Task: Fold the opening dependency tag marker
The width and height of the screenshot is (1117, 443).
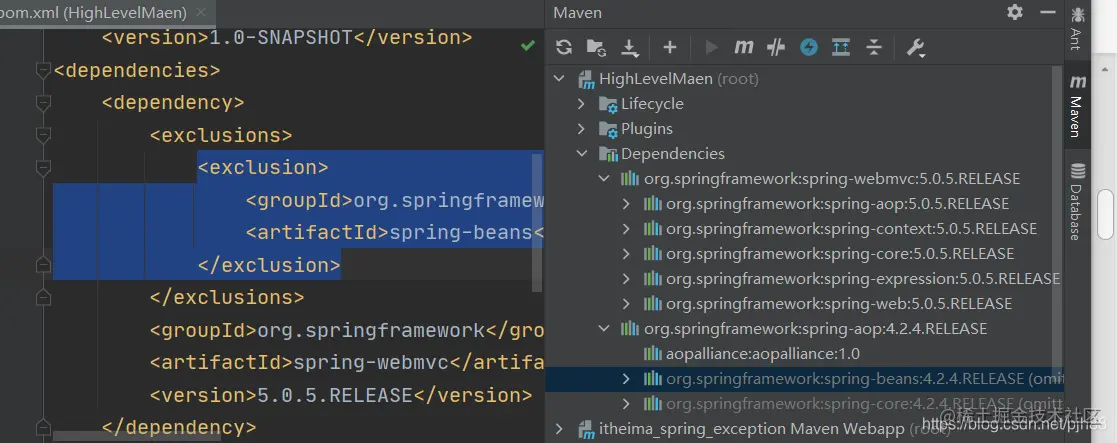Action: (43, 103)
